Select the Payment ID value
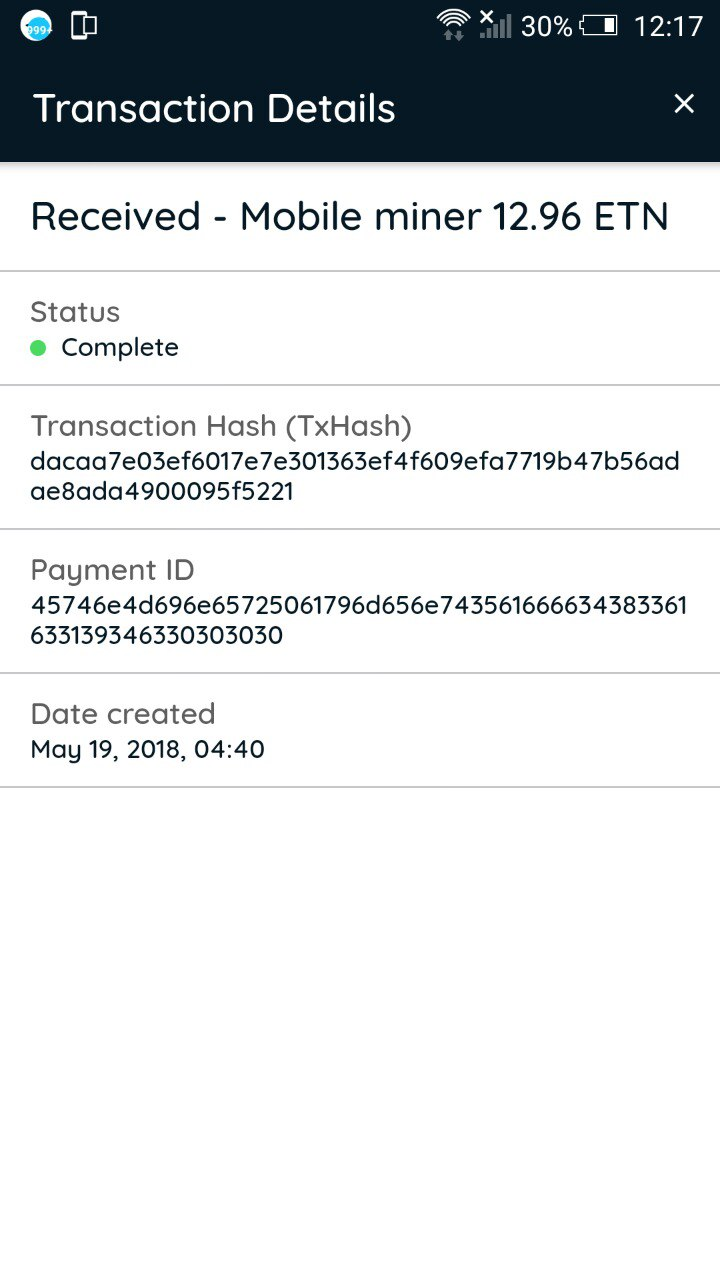This screenshot has height=1280, width=720. (x=358, y=620)
